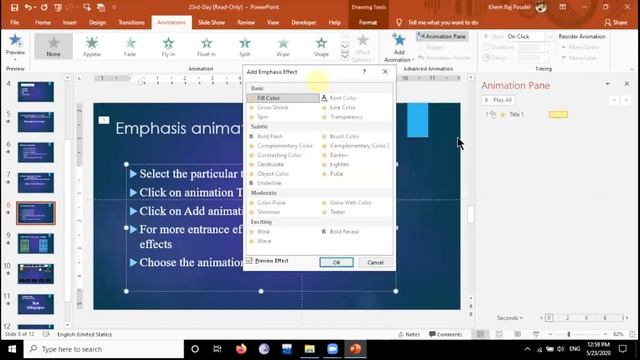This screenshot has width=640, height=360.
Task: Open the Insert tab
Action: pos(69,22)
